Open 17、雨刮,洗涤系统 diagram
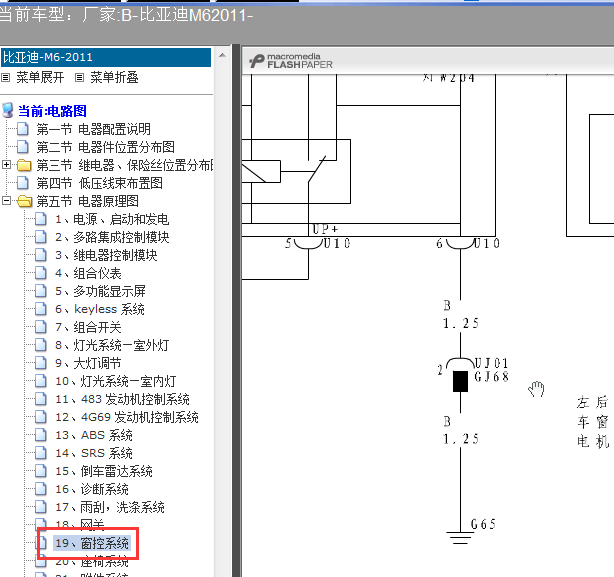 click(x=110, y=507)
